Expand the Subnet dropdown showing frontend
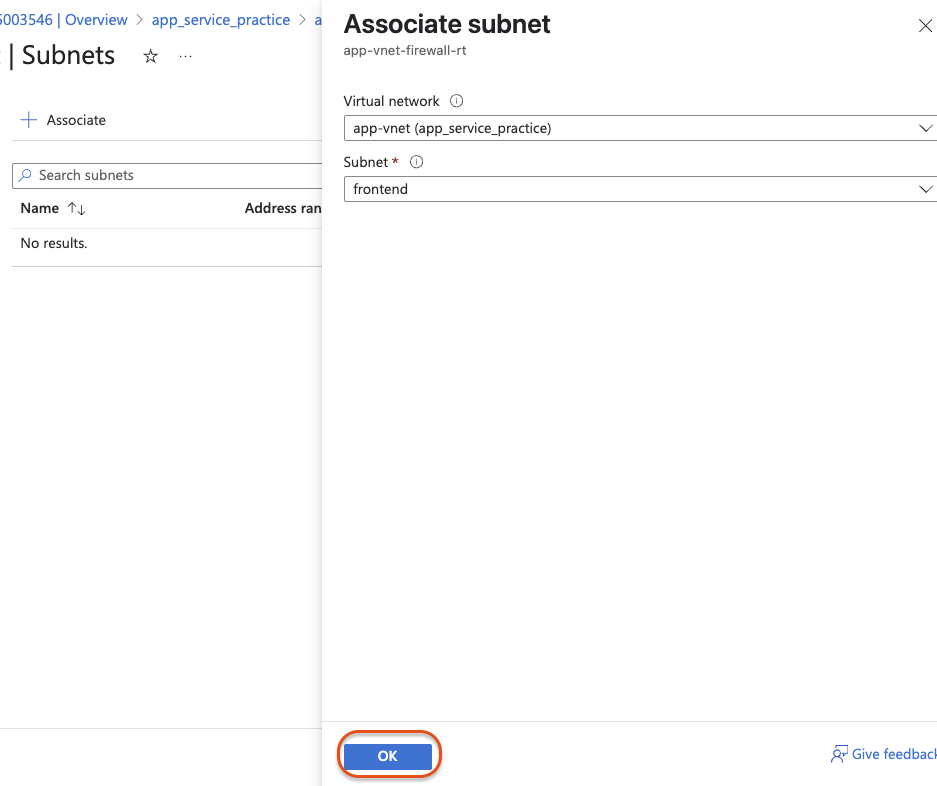937x786 pixels. [640, 189]
